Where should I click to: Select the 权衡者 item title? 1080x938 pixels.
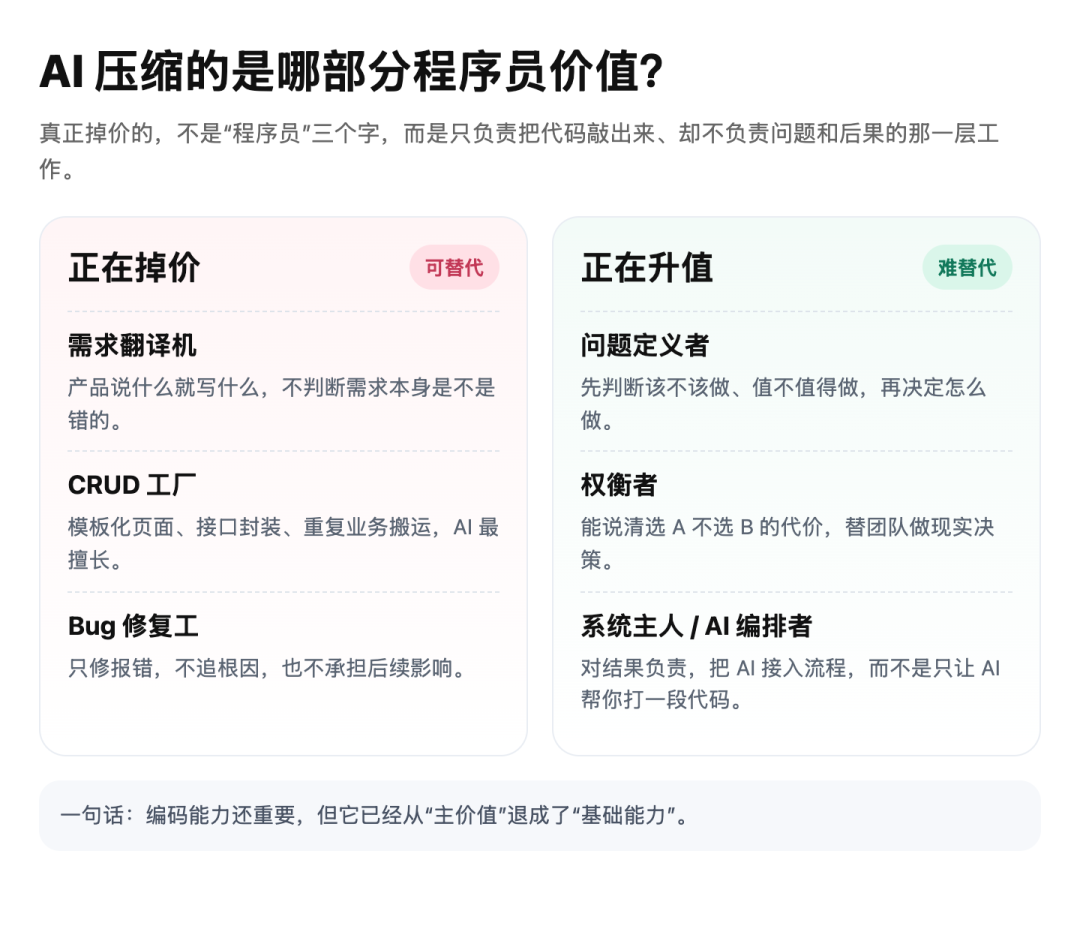point(619,485)
